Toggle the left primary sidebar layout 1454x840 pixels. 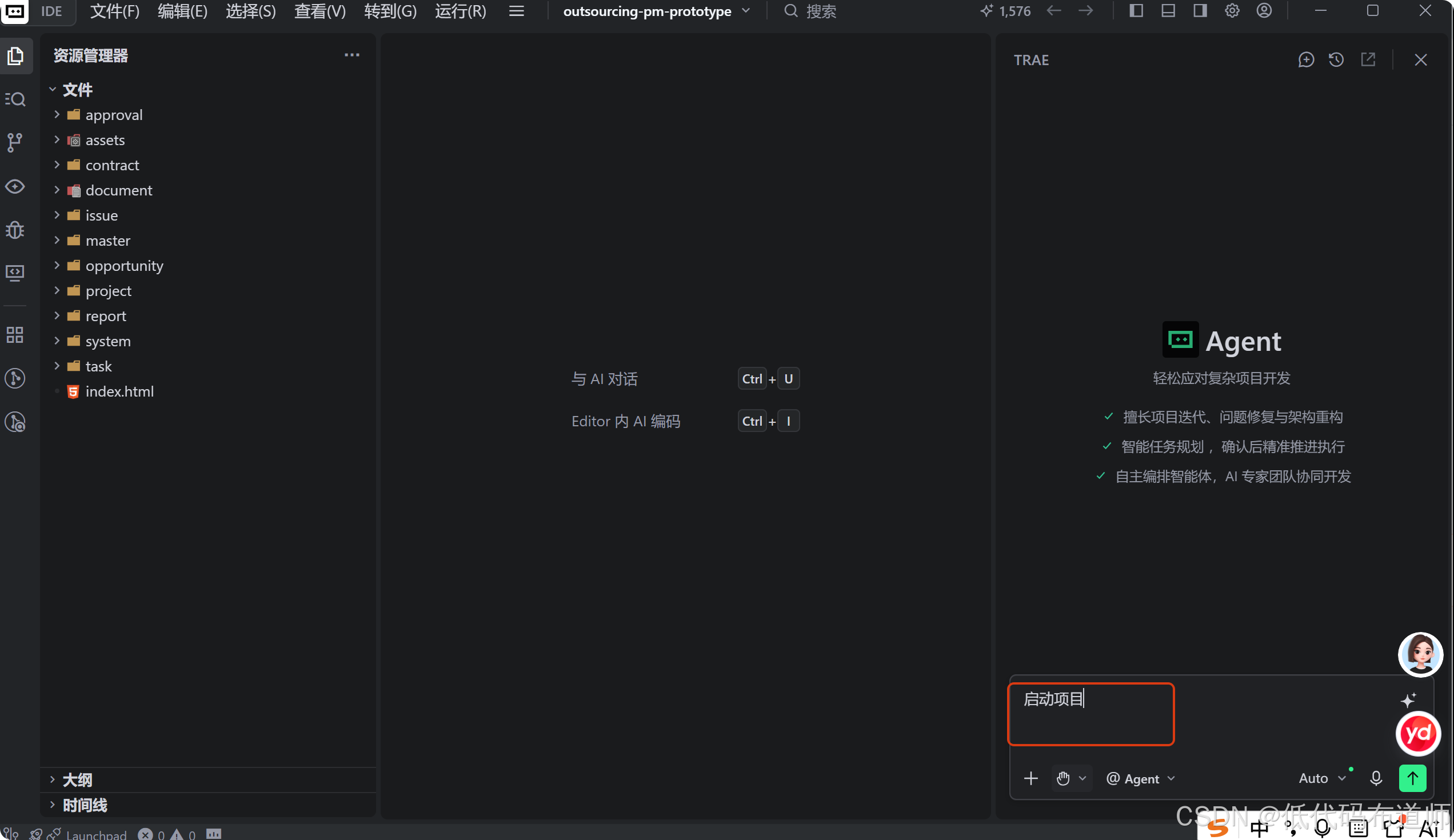[x=1136, y=10]
